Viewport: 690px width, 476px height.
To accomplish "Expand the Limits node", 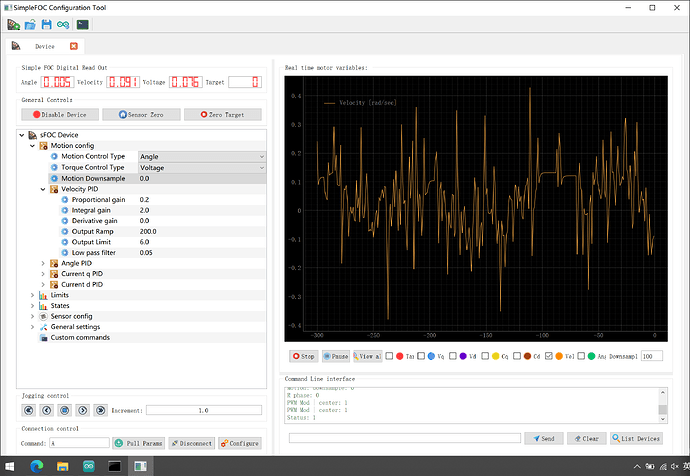I will [x=32, y=295].
